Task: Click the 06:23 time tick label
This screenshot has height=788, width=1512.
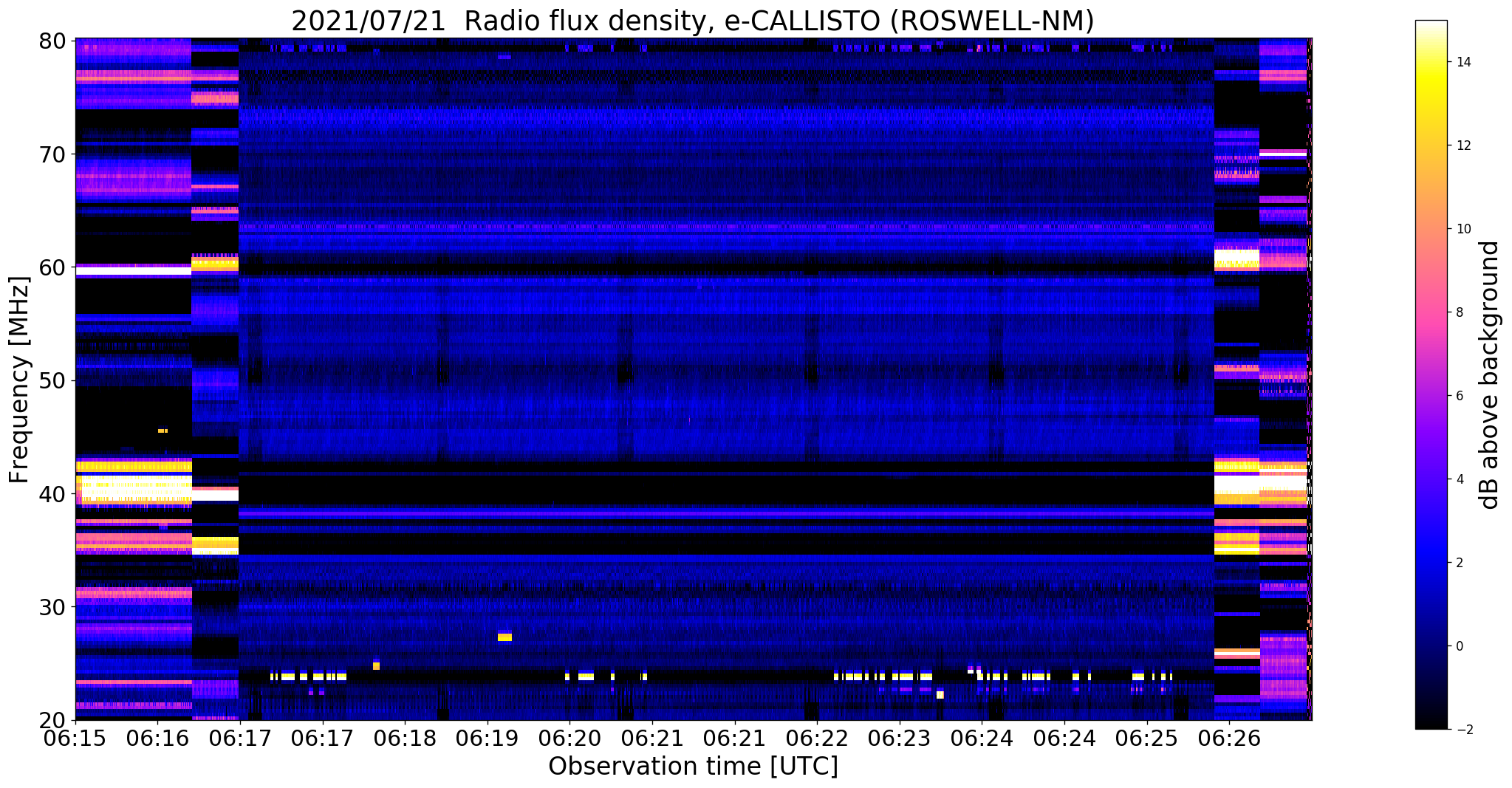Action: (900, 738)
